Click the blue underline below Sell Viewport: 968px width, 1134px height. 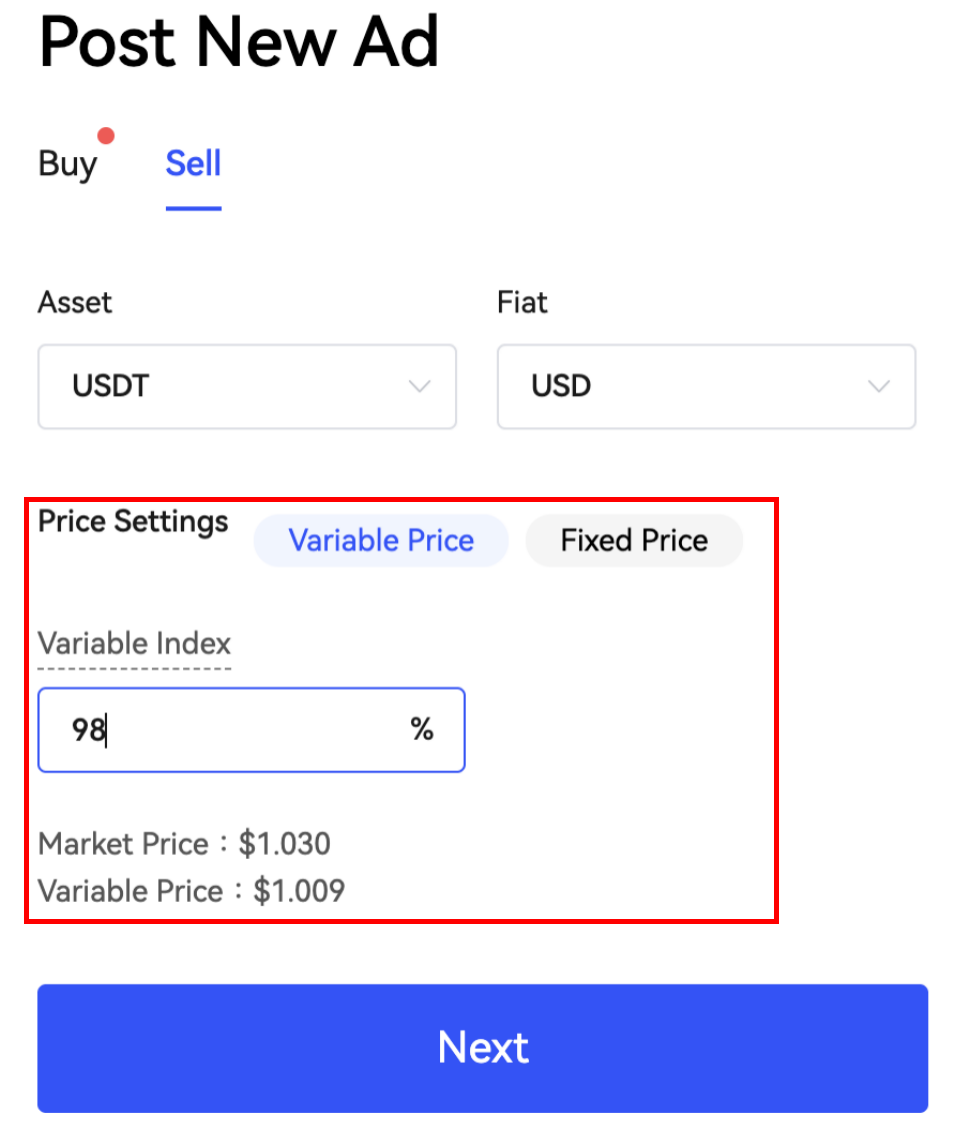point(193,208)
